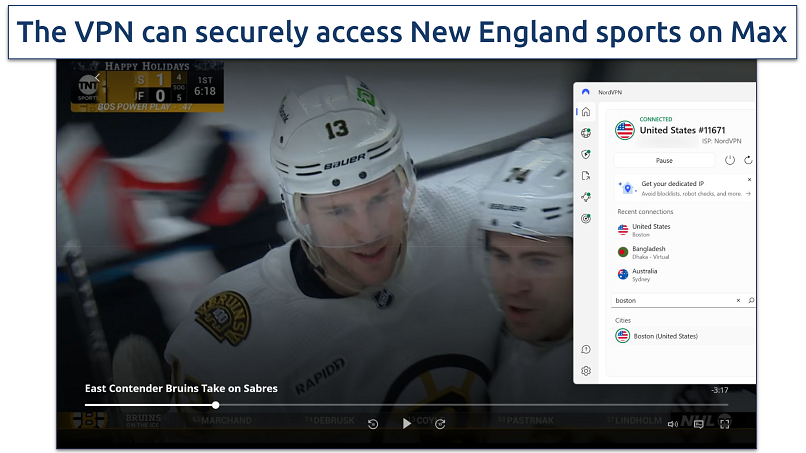Open the globe servers icon in NordVPN sidebar
806x453 pixels.
pos(585,133)
